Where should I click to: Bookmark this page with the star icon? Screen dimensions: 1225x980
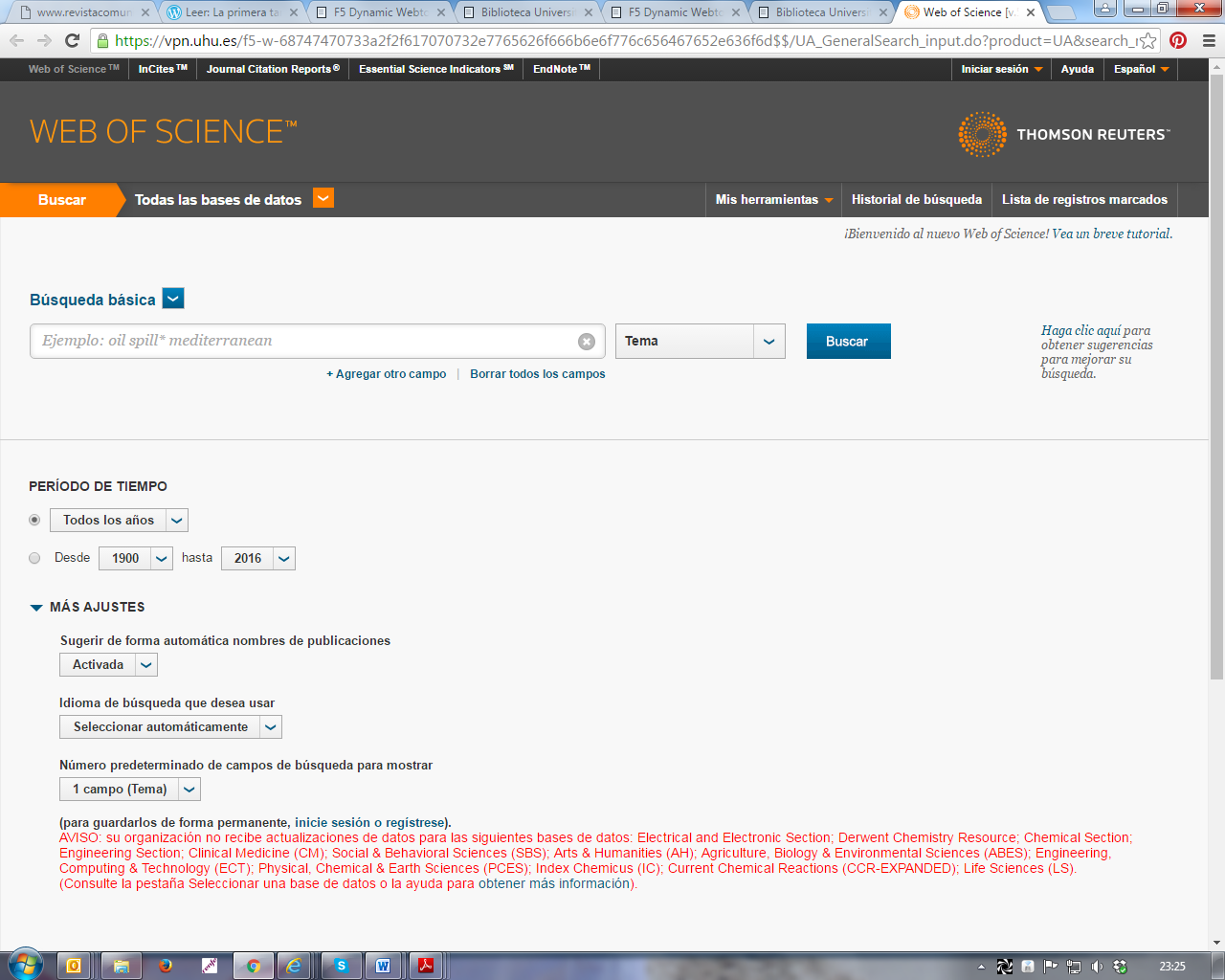1147,41
